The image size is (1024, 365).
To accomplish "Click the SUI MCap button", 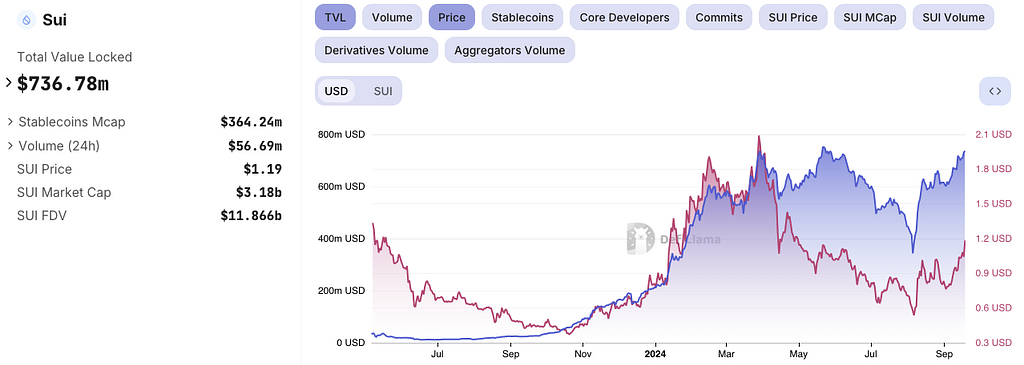I will tap(870, 18).
